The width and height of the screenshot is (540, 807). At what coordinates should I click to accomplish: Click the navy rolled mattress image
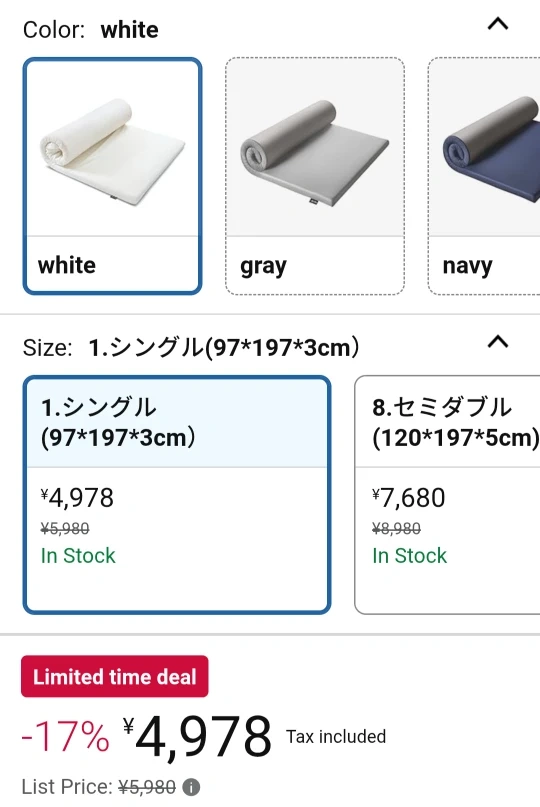click(x=491, y=149)
